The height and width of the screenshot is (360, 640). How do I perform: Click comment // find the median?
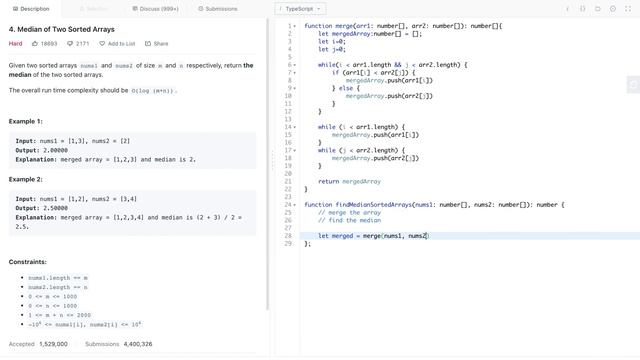(349, 220)
